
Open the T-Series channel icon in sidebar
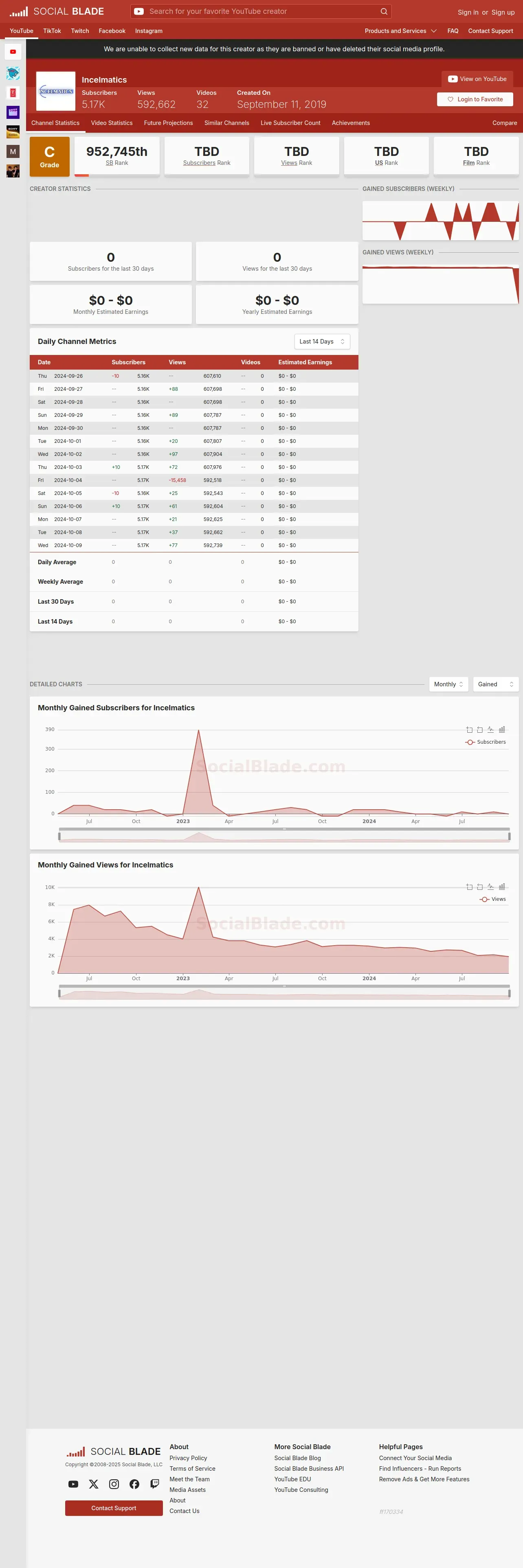tap(13, 93)
